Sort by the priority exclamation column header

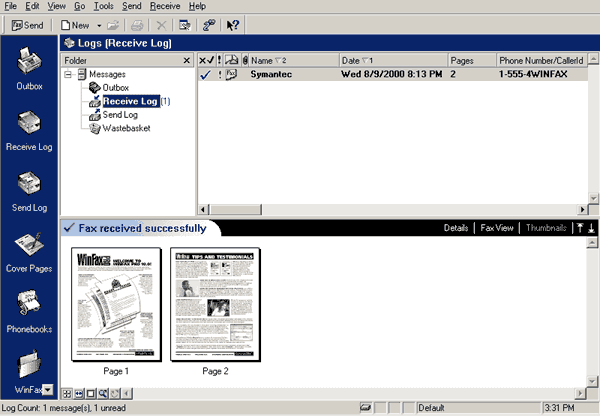coord(219,60)
